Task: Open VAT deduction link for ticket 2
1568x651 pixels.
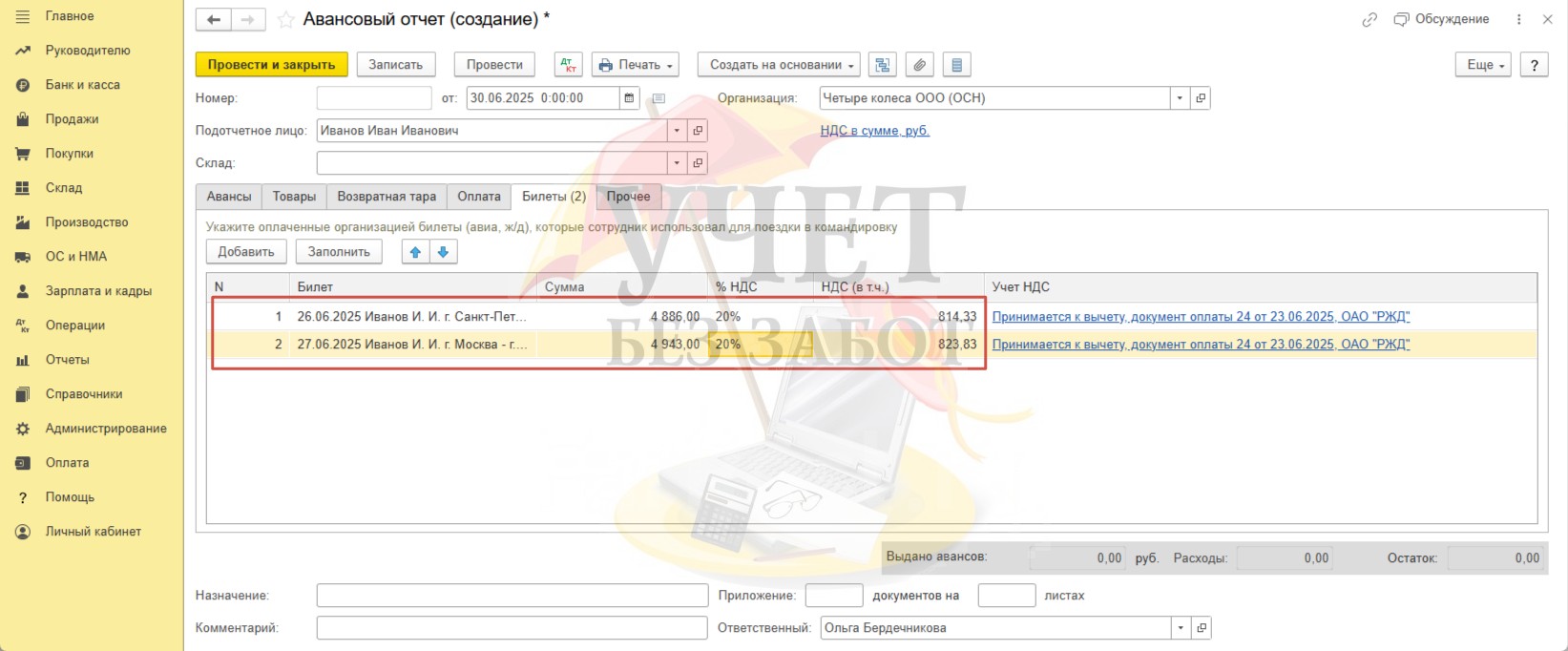Action: point(1201,345)
